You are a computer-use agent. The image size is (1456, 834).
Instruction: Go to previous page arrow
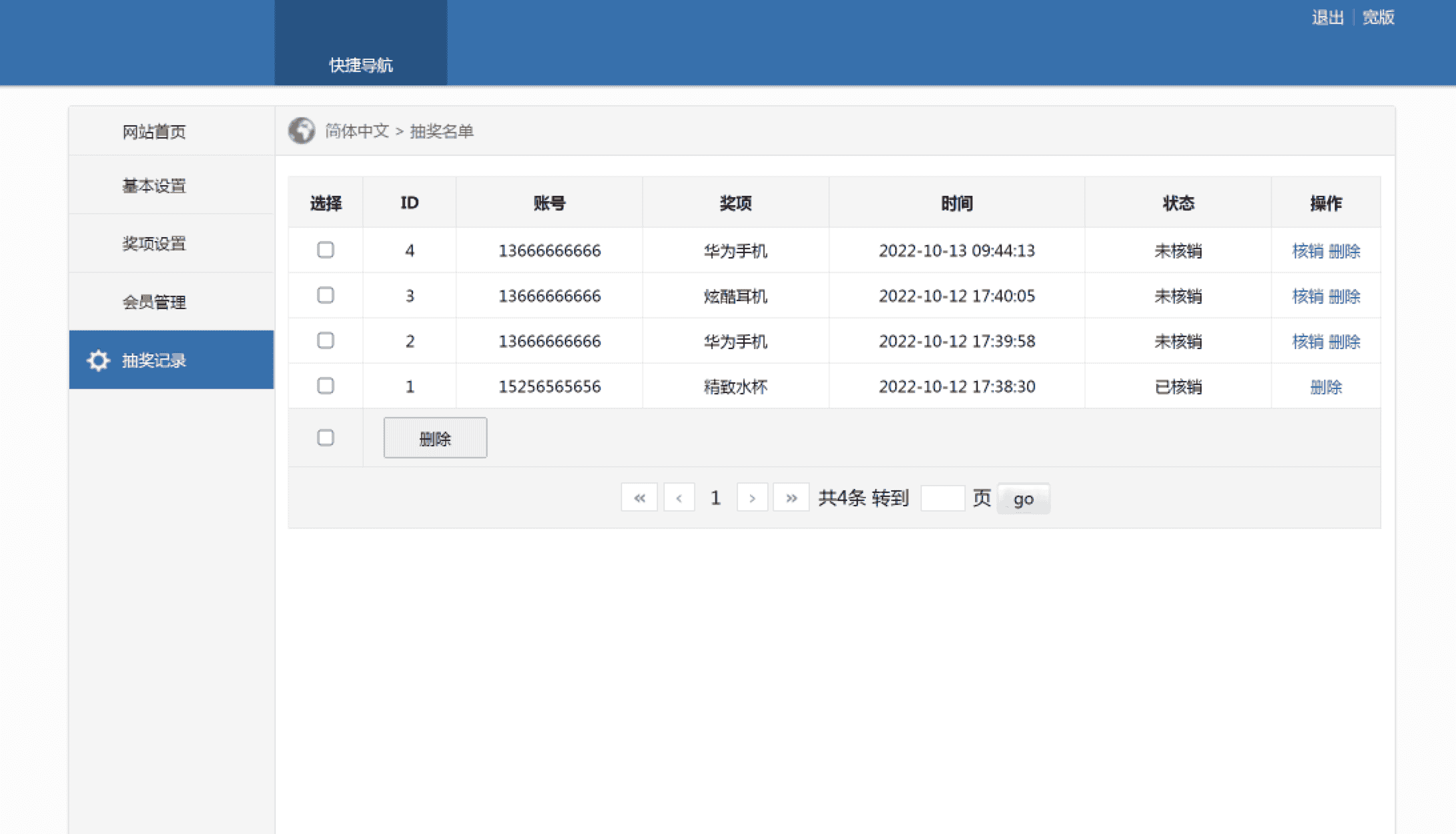(x=679, y=498)
